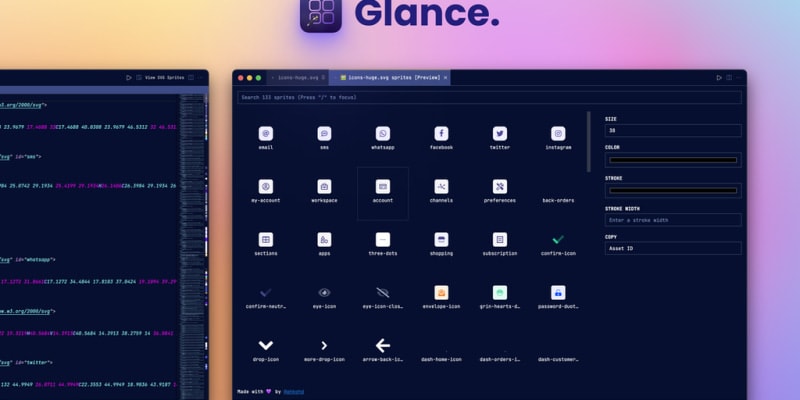Select the more-drop-icon chevron sprite
800x400 pixels.
[x=324, y=346]
